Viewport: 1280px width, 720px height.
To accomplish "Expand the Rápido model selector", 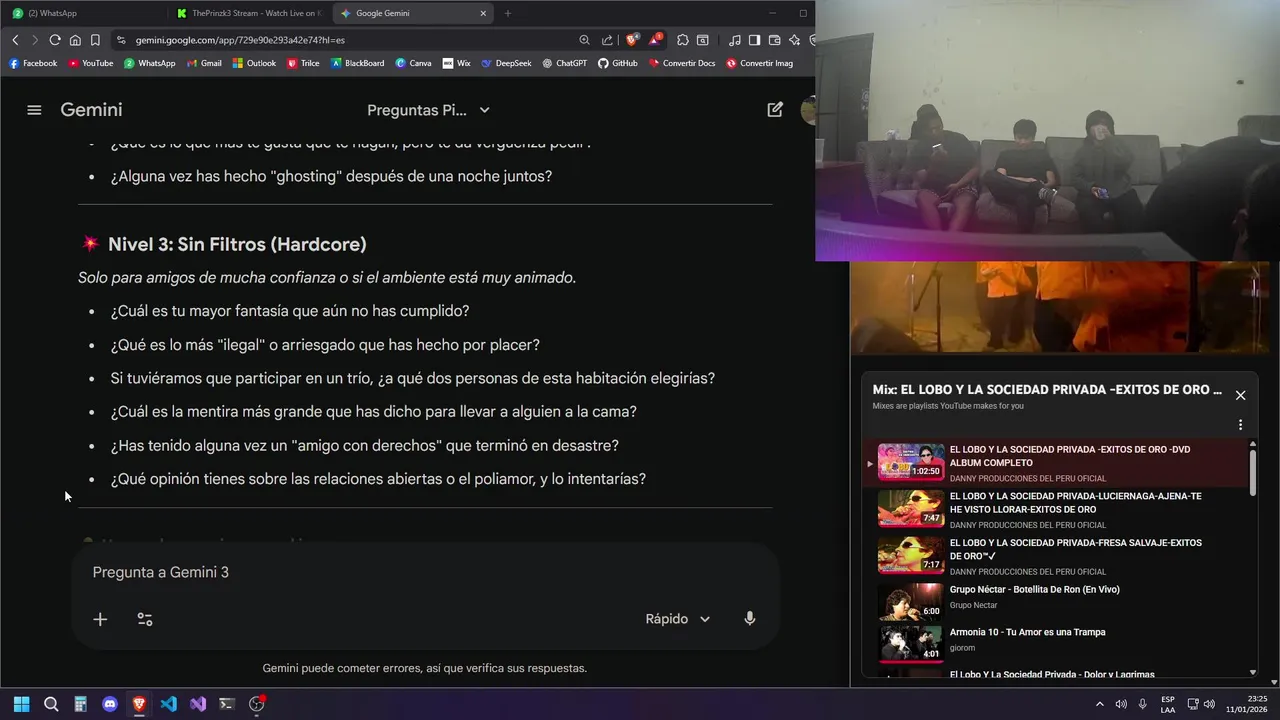I will click(678, 619).
